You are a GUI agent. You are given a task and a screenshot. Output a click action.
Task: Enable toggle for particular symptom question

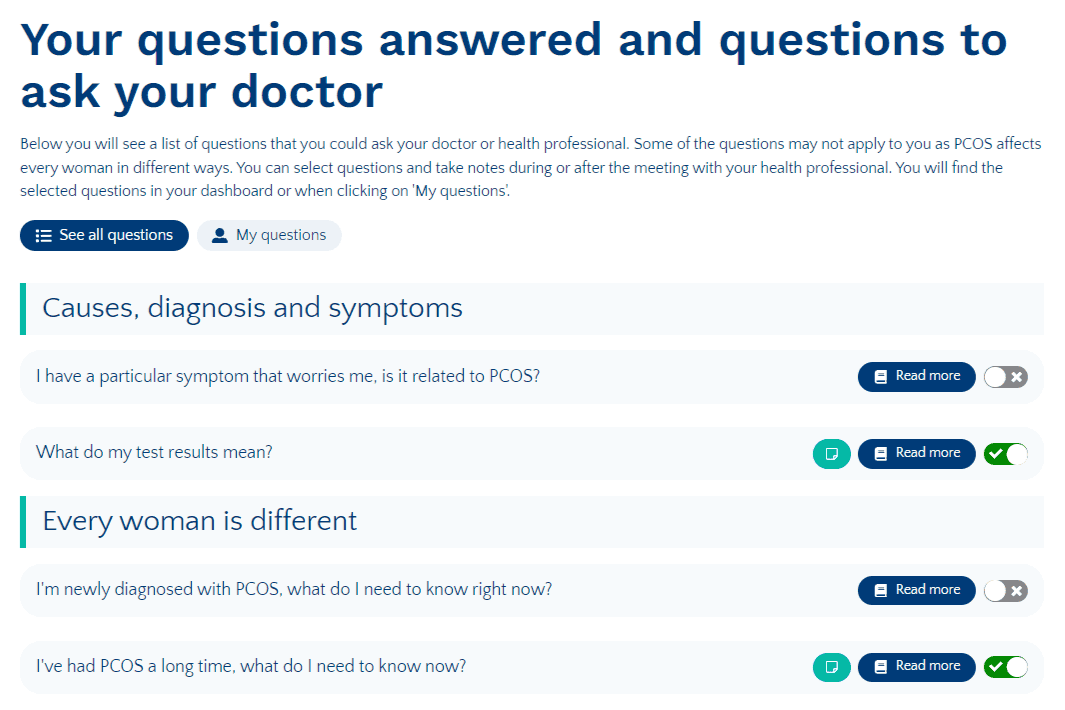[1005, 377]
